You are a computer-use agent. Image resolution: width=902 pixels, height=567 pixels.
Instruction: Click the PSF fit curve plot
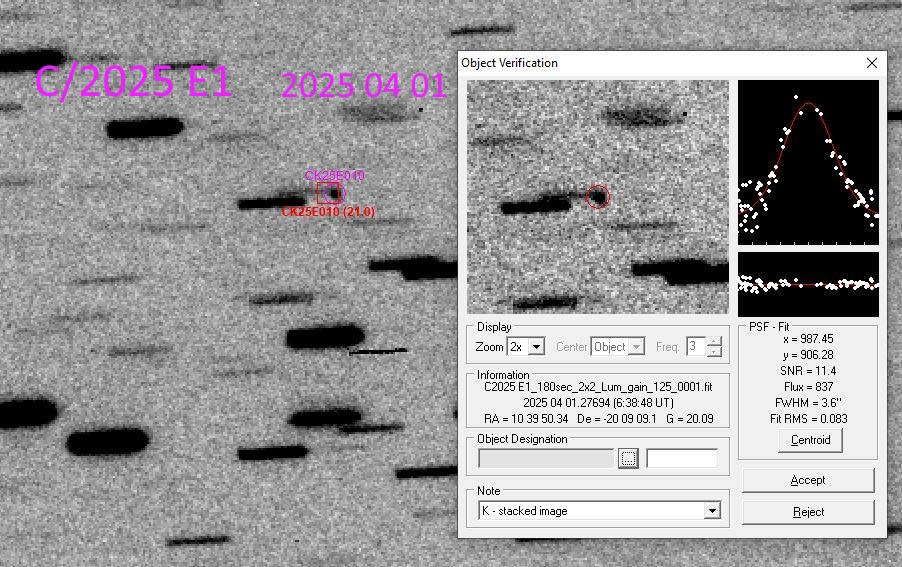(808, 162)
